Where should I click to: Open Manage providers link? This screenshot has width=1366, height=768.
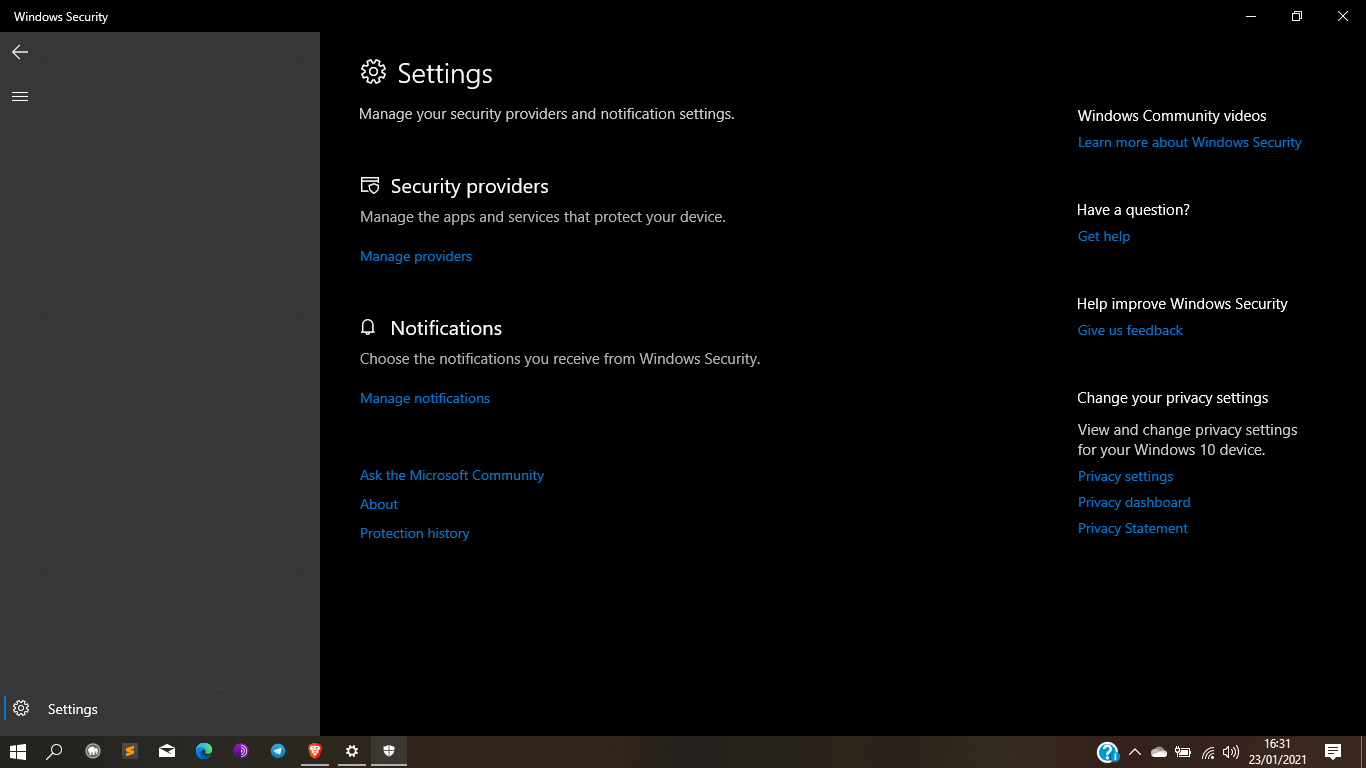416,256
